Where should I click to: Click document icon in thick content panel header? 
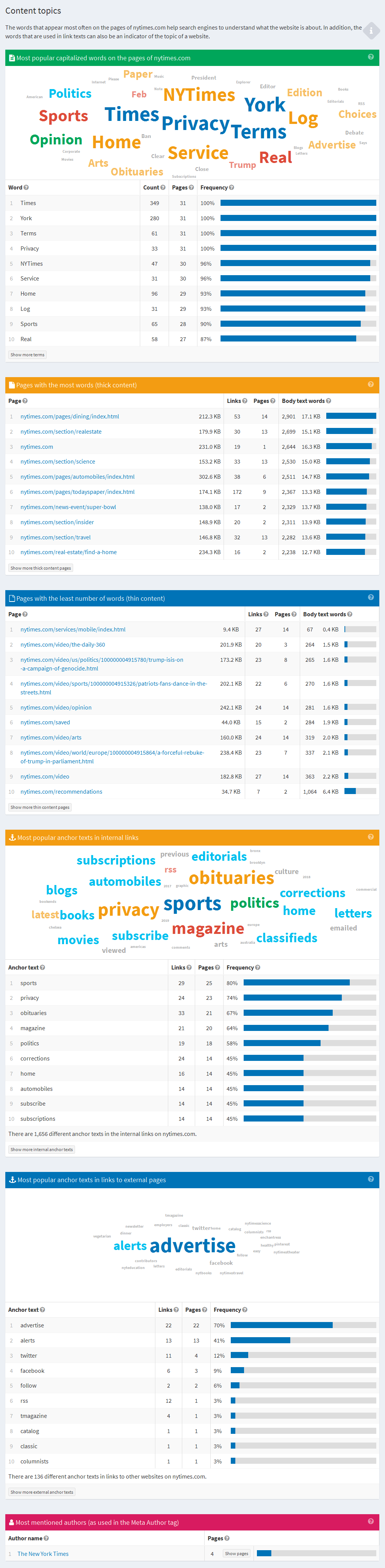11,385
